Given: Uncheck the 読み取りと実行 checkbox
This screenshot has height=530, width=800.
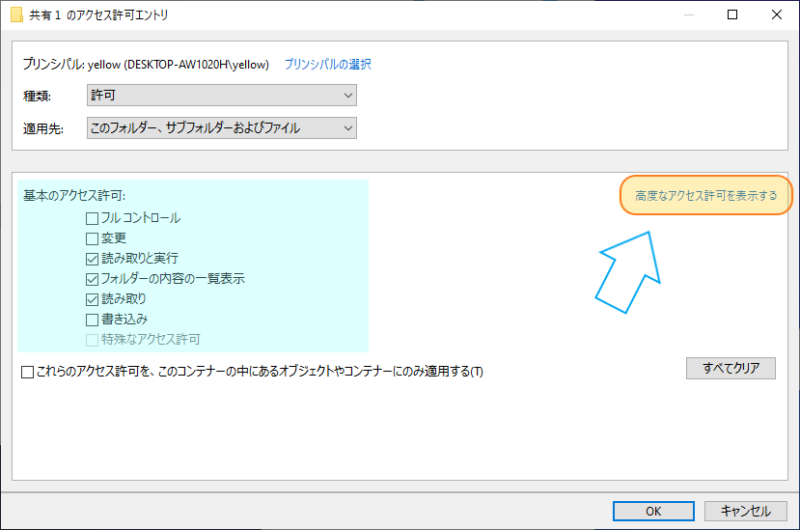Looking at the screenshot, I should pyautogui.click(x=92, y=258).
